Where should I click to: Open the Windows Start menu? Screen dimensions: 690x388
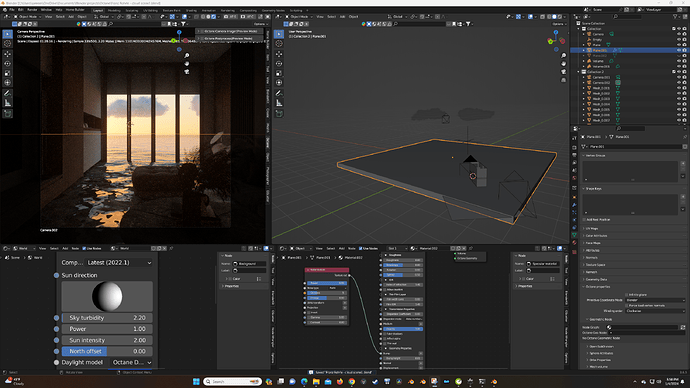(196, 381)
